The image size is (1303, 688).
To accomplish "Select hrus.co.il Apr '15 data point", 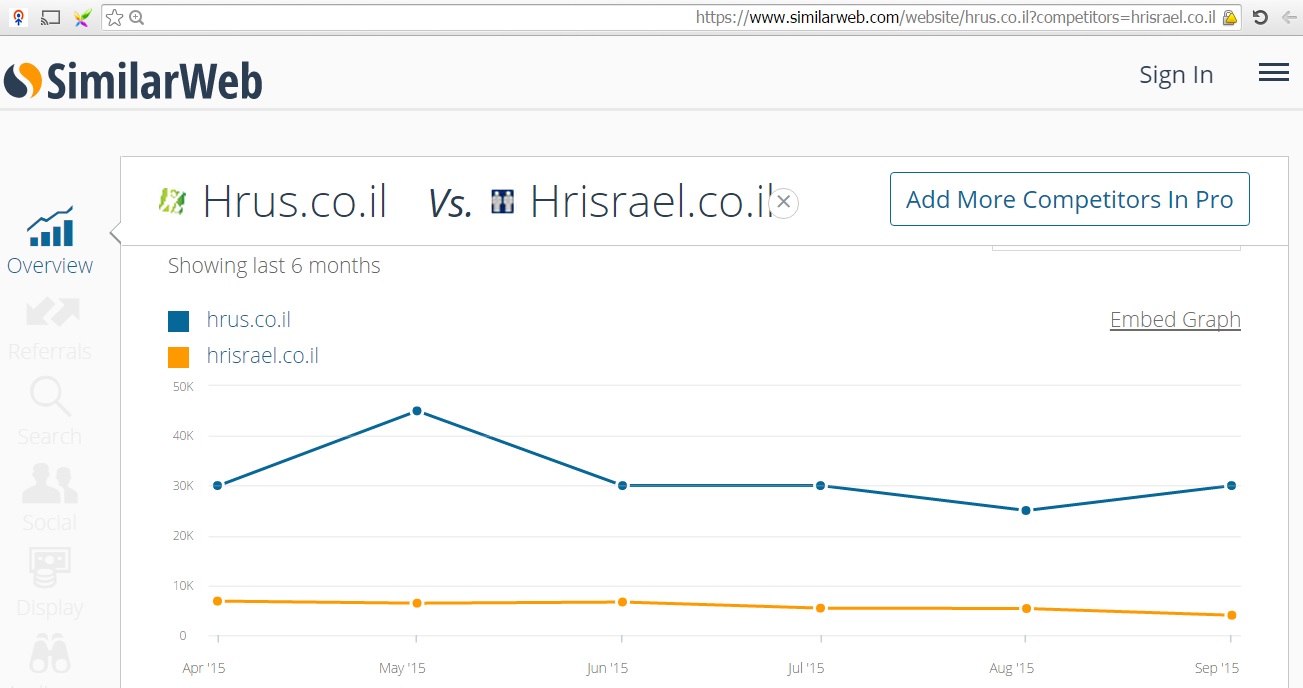I will 218,486.
